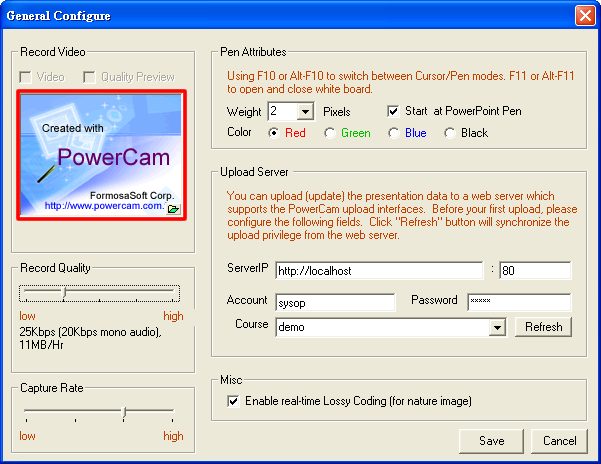Enable the Quality Preview checkbox
This screenshot has height=464, width=601.
click(89, 77)
